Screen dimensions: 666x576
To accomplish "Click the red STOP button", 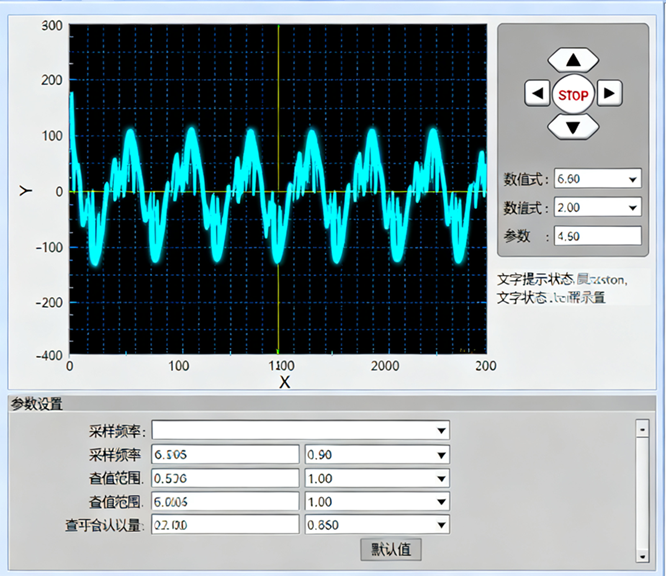I will tap(573, 94).
